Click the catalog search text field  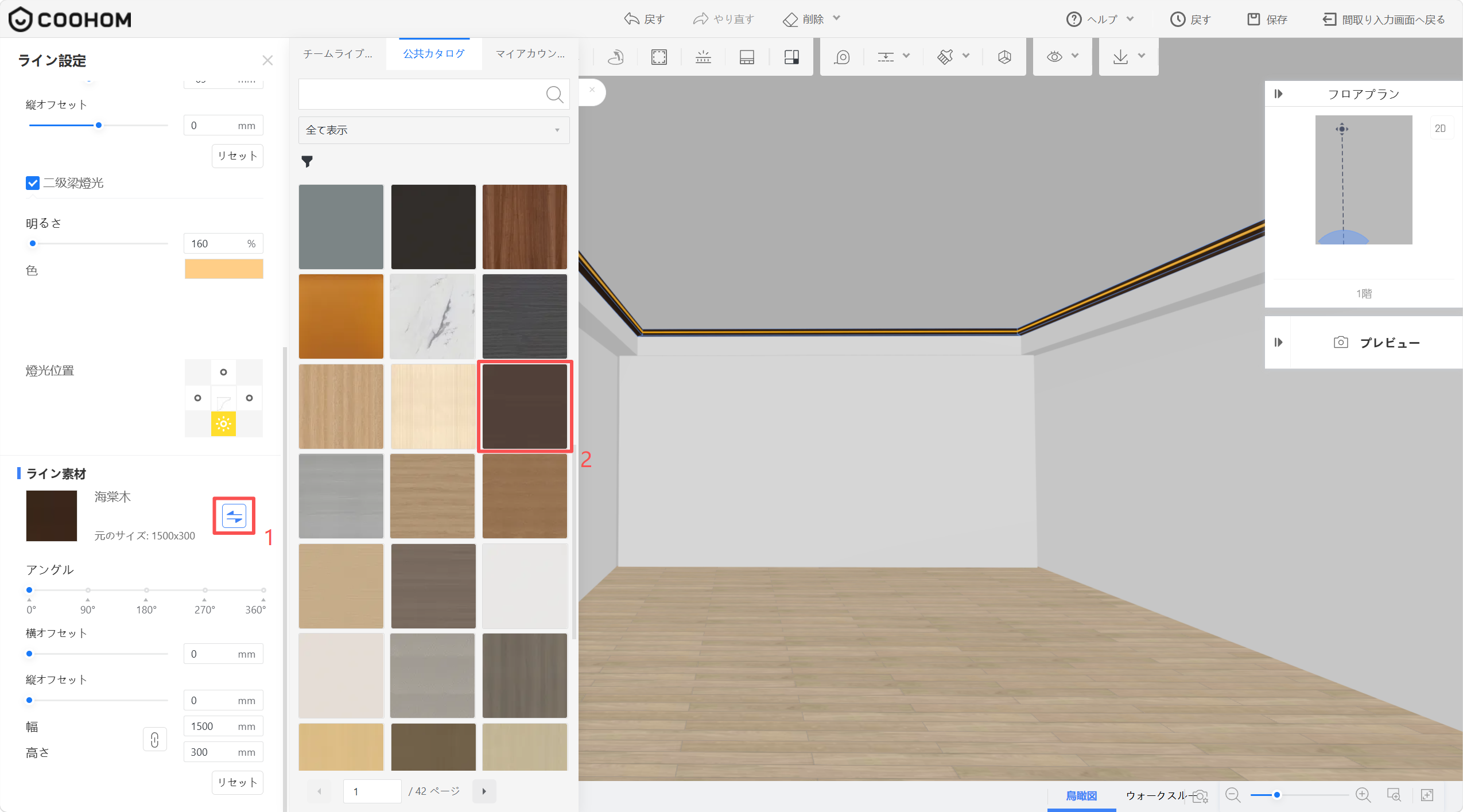pyautogui.click(x=422, y=94)
